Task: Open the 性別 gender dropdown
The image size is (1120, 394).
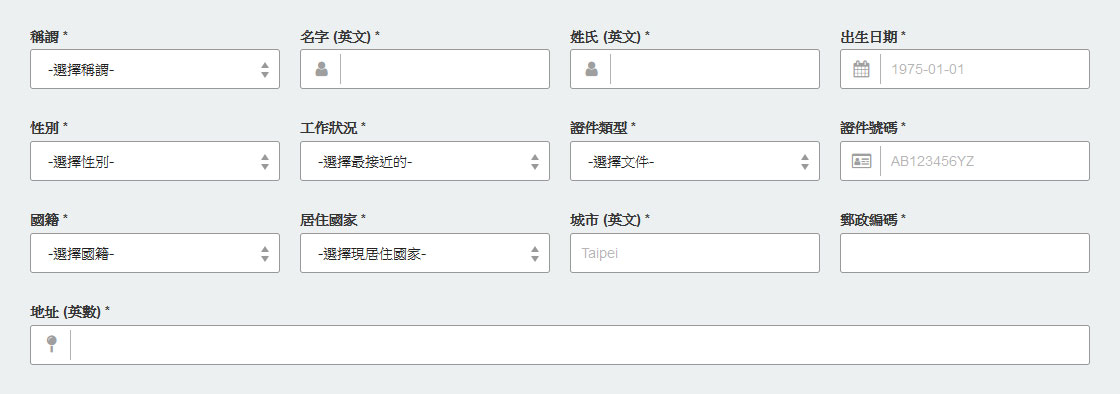Action: pyautogui.click(x=155, y=161)
